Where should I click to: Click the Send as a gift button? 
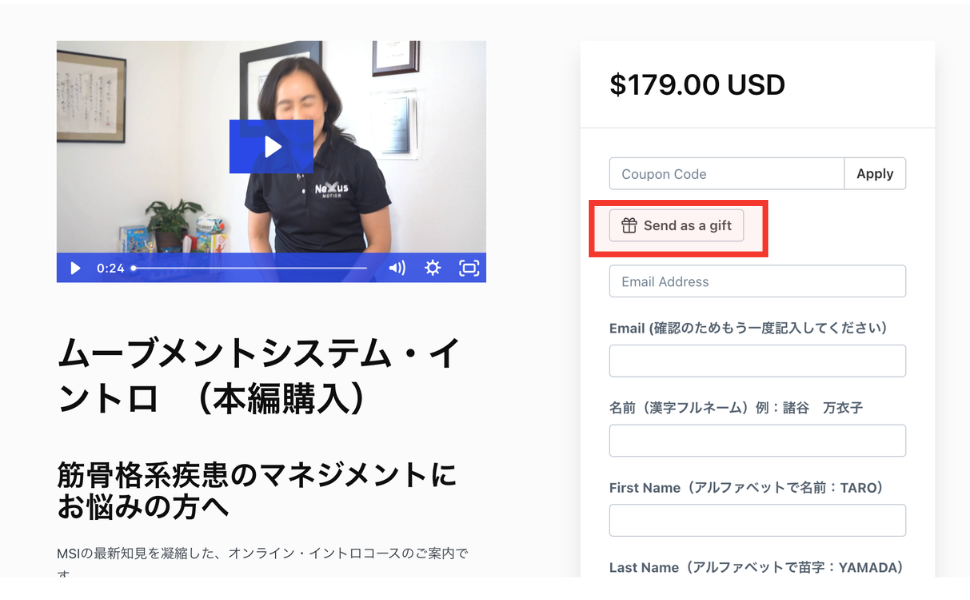[x=676, y=226]
